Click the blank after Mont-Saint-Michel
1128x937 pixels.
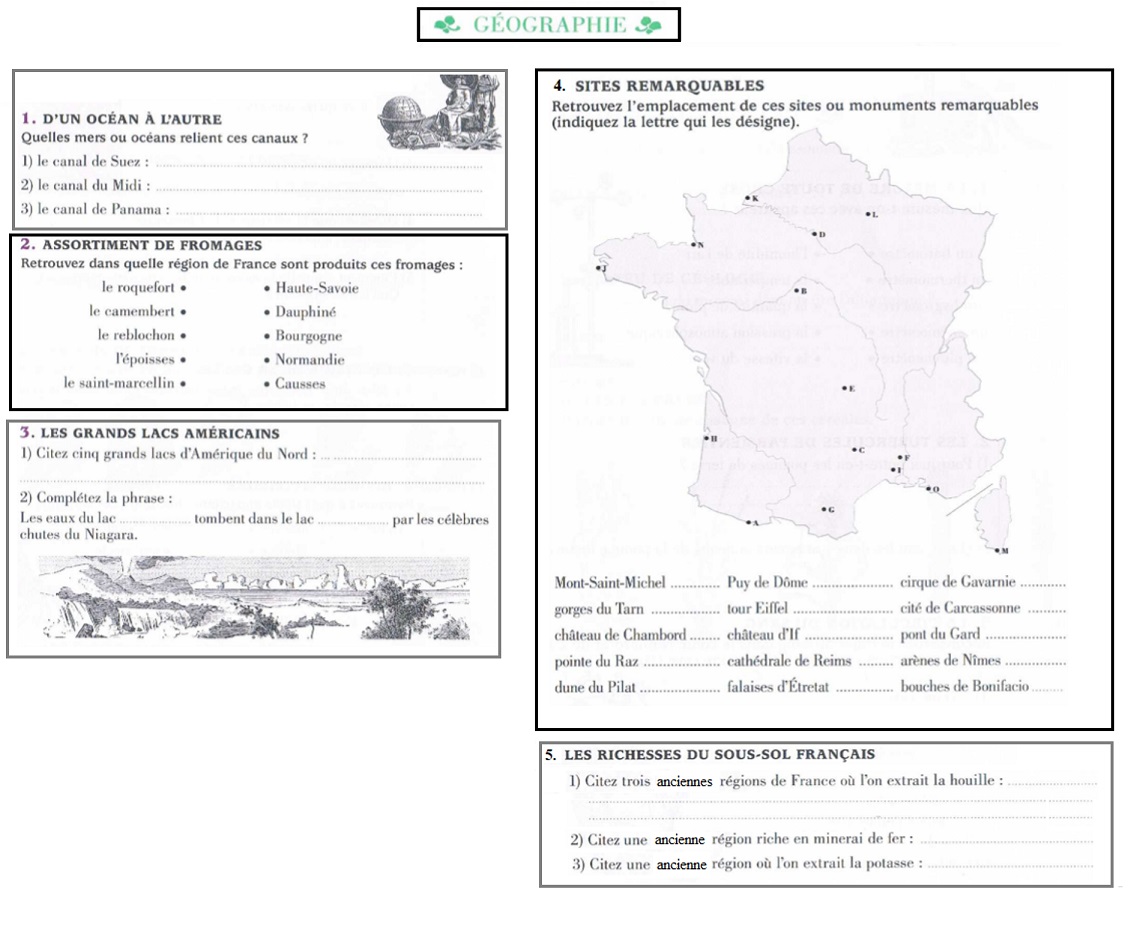pyautogui.click(x=694, y=583)
